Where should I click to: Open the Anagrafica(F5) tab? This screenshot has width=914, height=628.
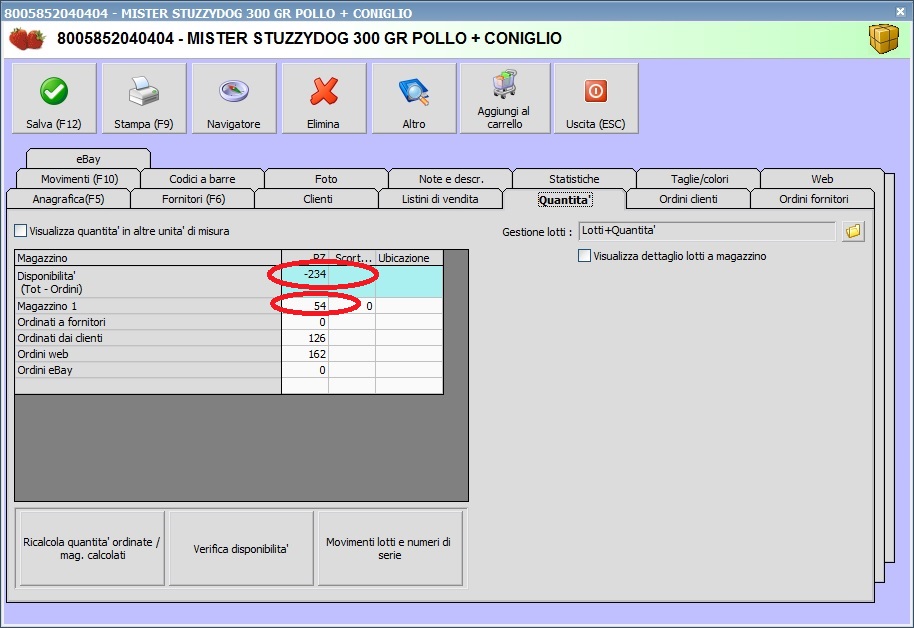68,199
